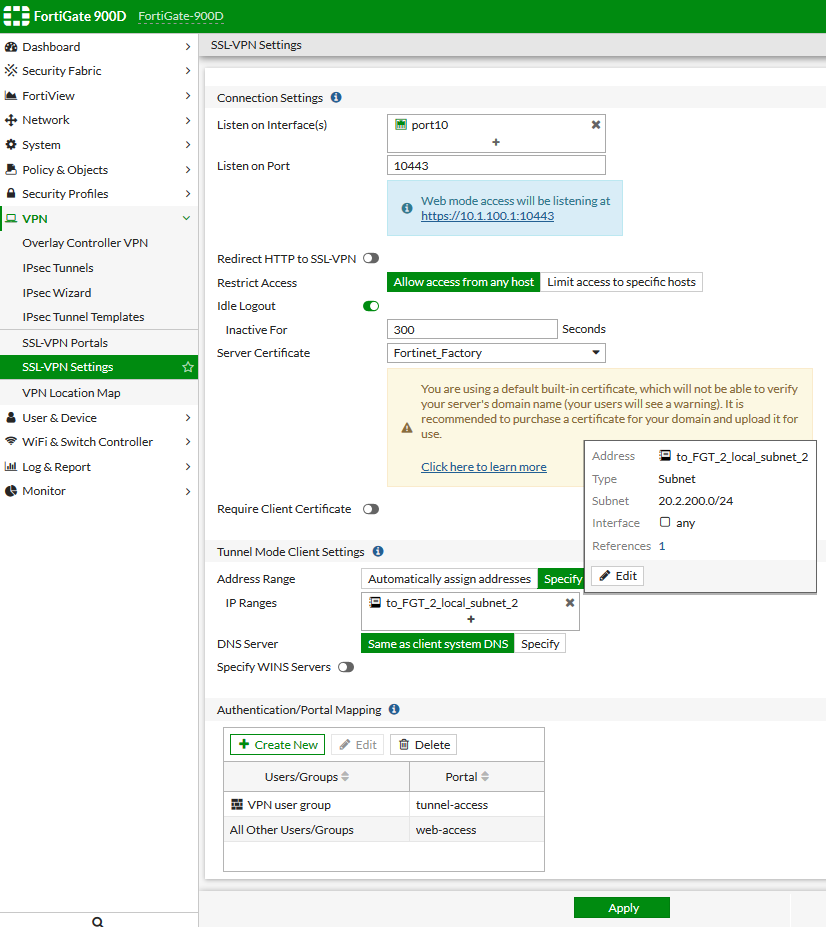The image size is (826, 927).
Task: Open the search via magnifier icon
Action: point(97,921)
